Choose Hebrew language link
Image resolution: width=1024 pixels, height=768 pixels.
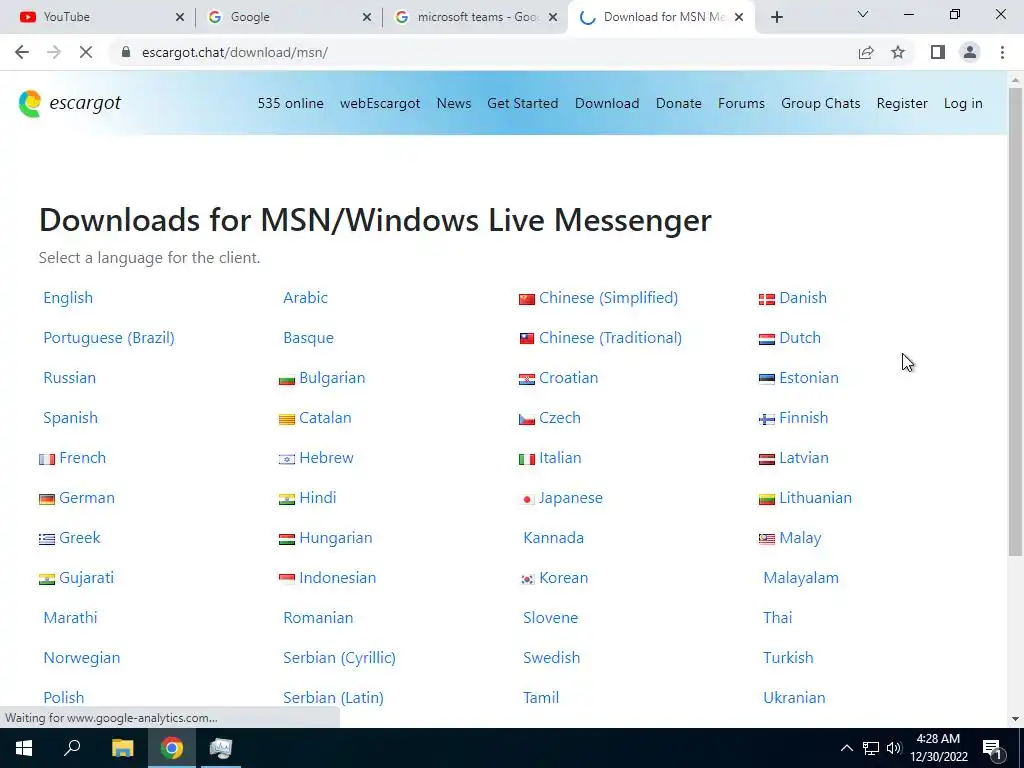(x=326, y=458)
